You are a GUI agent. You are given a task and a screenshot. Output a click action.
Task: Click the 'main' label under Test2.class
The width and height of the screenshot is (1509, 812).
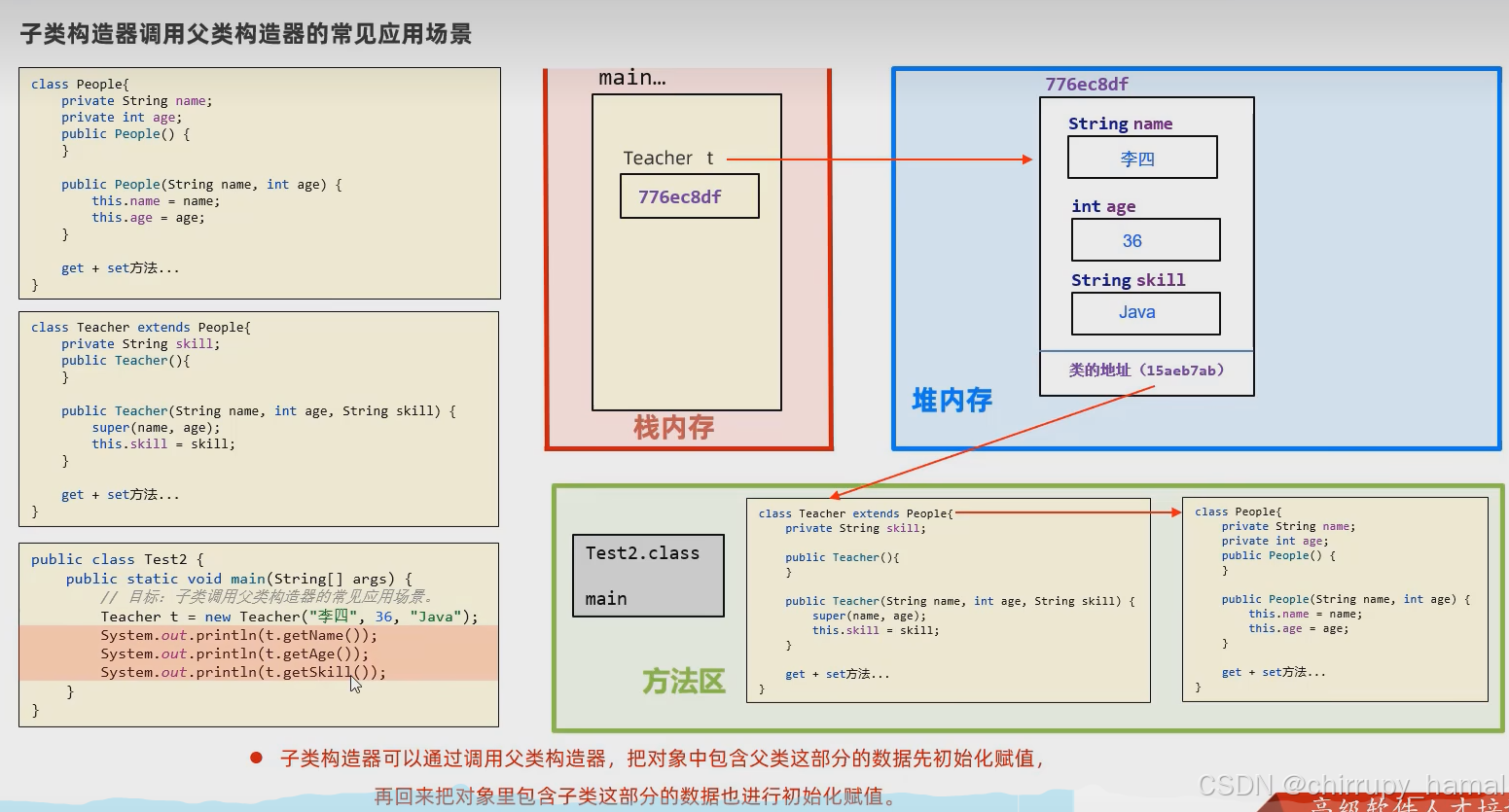click(x=606, y=599)
